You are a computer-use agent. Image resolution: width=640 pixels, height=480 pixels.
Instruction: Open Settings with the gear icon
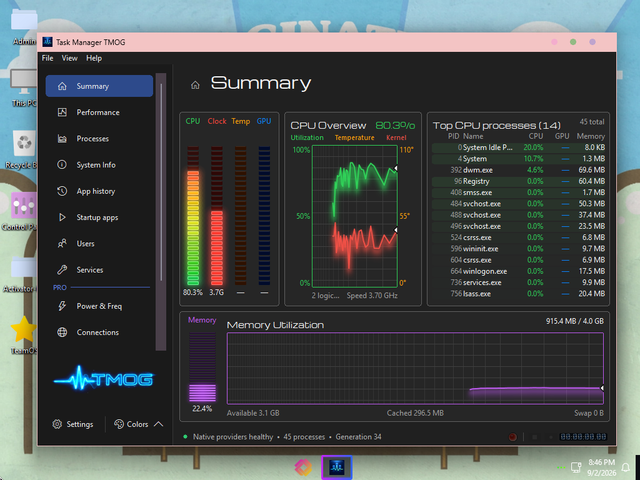(73, 424)
